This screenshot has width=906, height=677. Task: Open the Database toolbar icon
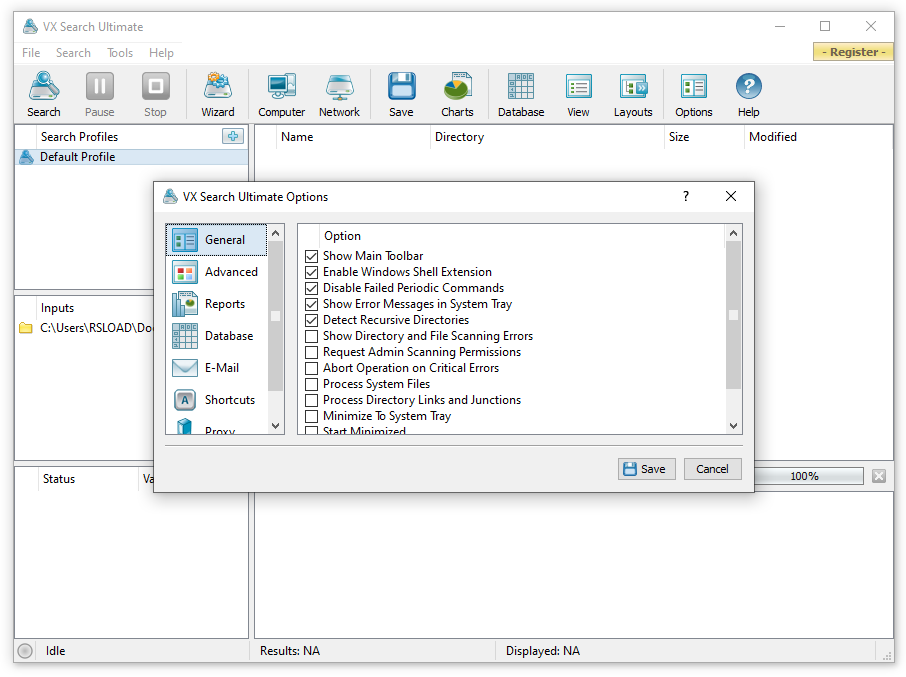[521, 94]
